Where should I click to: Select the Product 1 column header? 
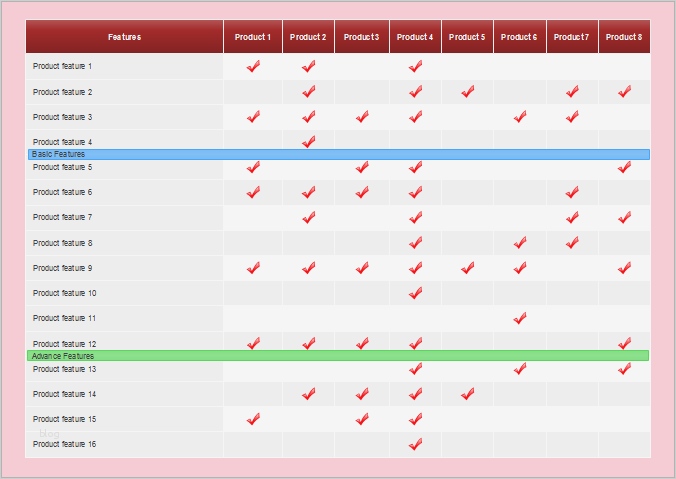point(253,37)
